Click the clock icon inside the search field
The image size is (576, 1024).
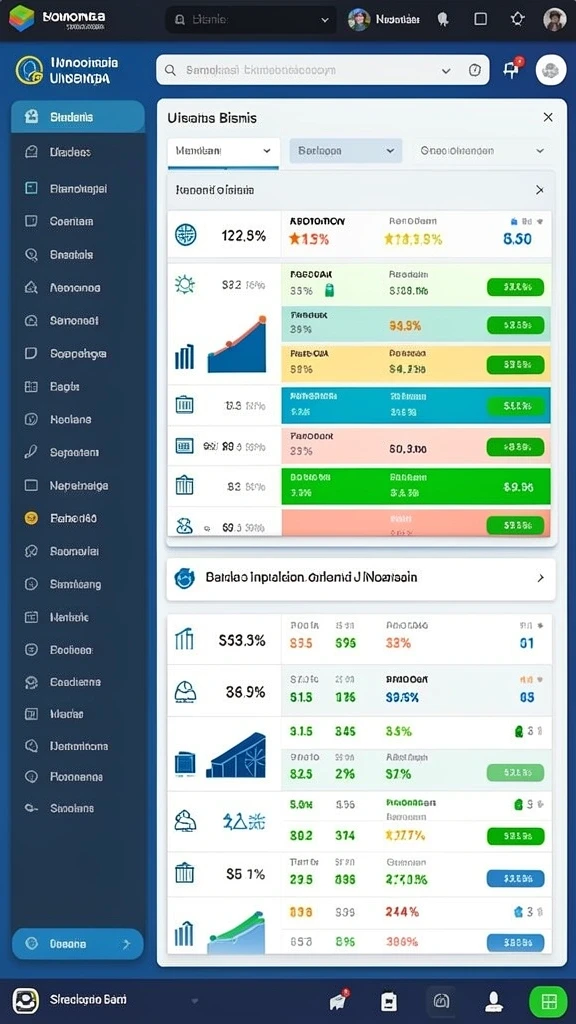coord(475,70)
